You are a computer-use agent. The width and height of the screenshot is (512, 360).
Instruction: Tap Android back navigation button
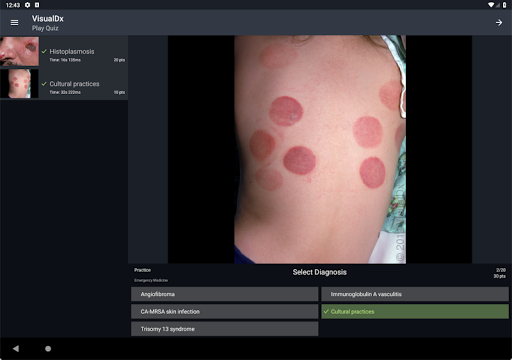pos(16,349)
